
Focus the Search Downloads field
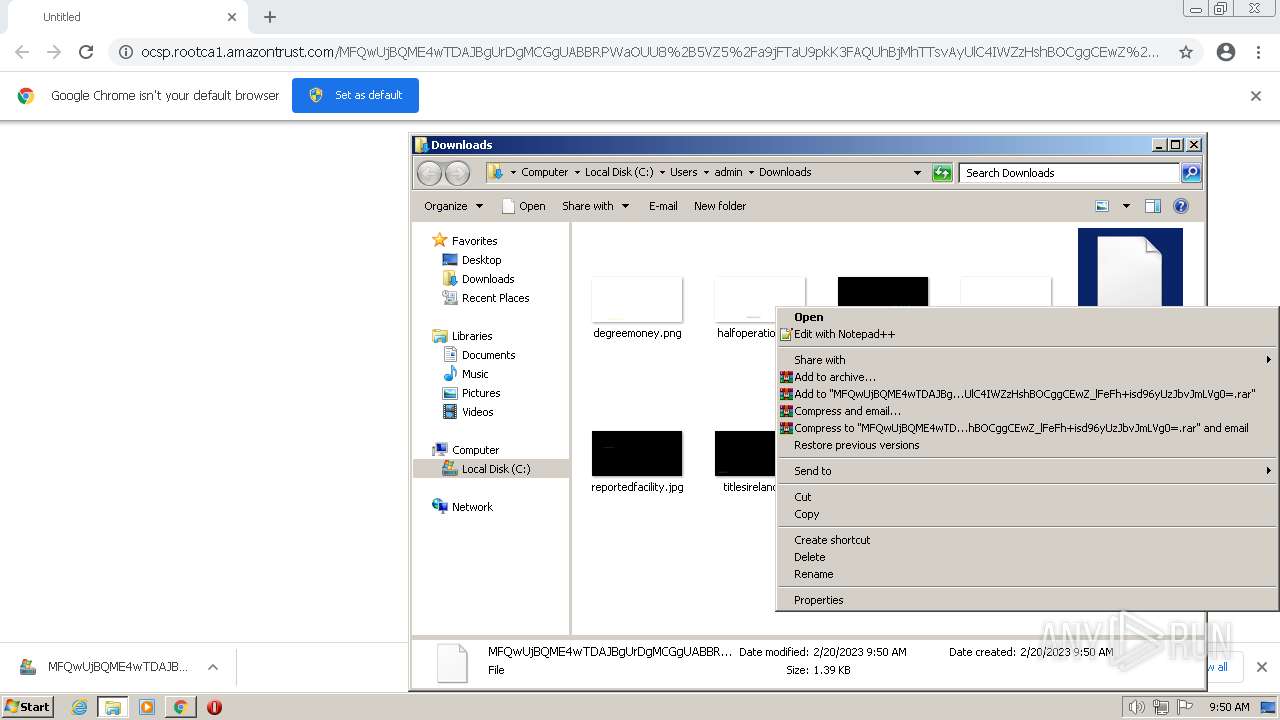click(1069, 173)
